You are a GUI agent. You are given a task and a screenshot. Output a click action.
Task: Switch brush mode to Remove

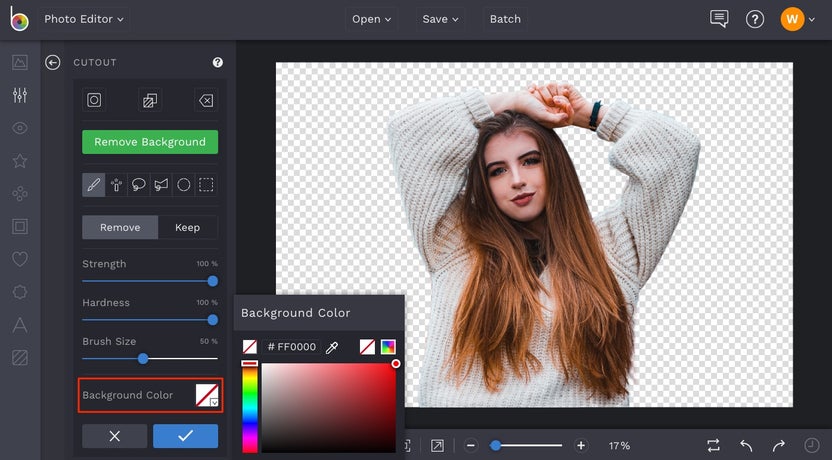click(120, 227)
